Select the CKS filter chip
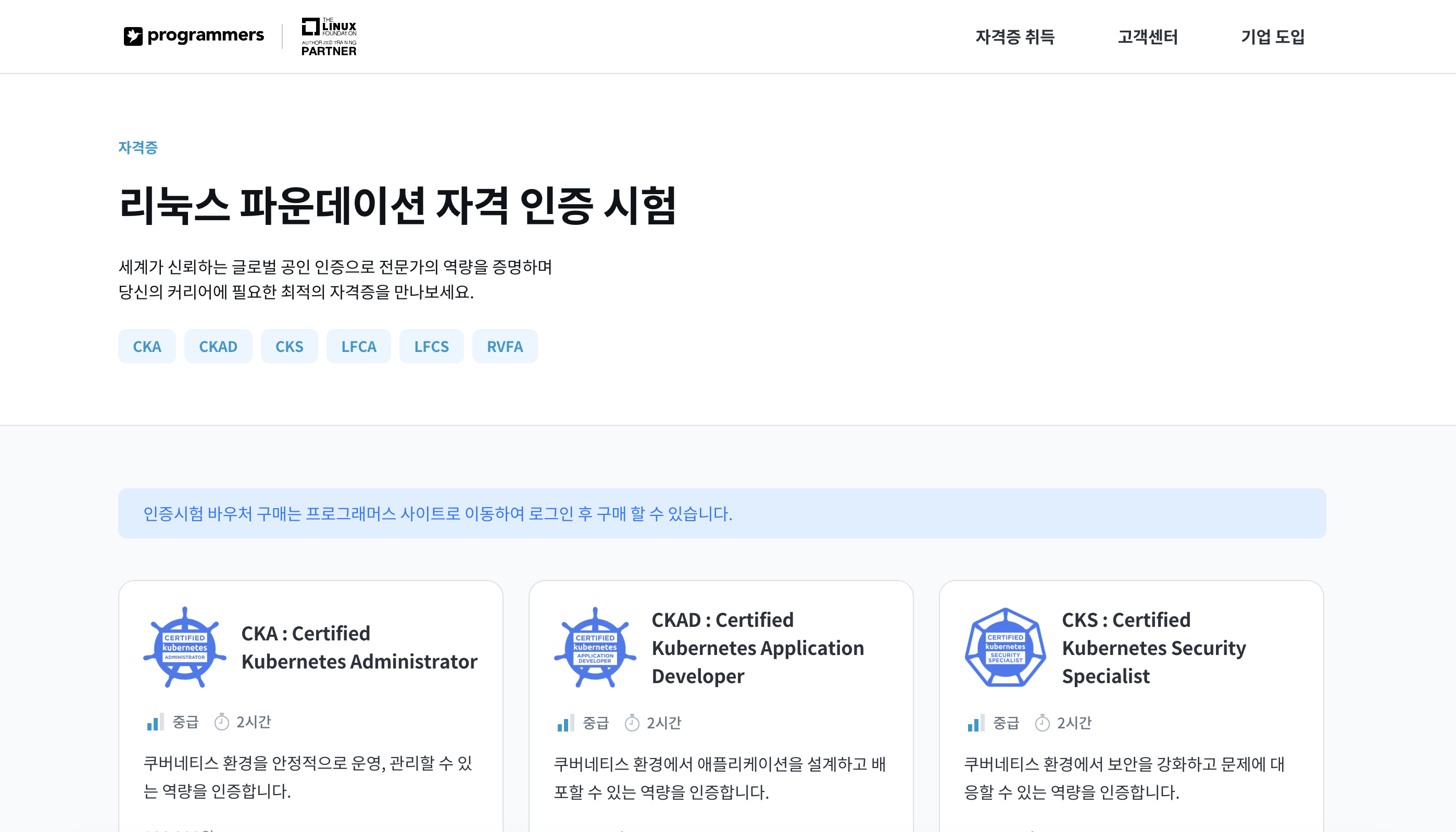 (x=289, y=346)
